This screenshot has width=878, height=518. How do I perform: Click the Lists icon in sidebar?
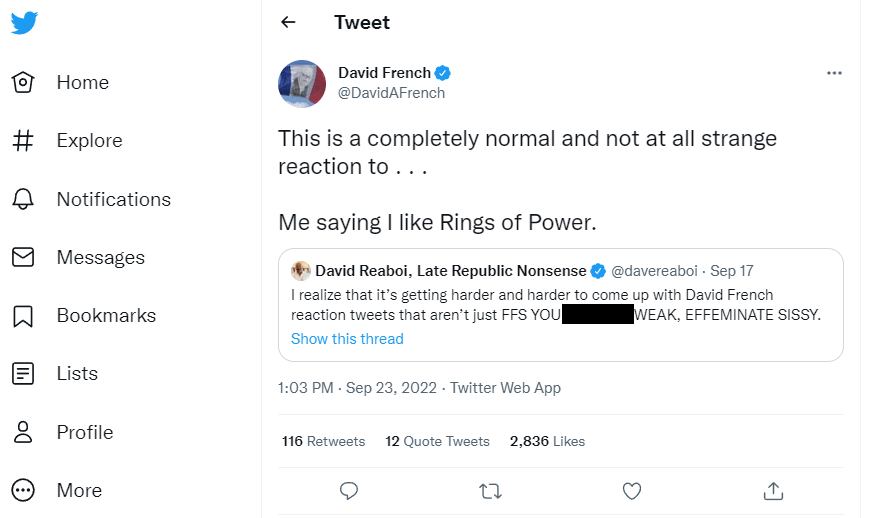point(23,374)
